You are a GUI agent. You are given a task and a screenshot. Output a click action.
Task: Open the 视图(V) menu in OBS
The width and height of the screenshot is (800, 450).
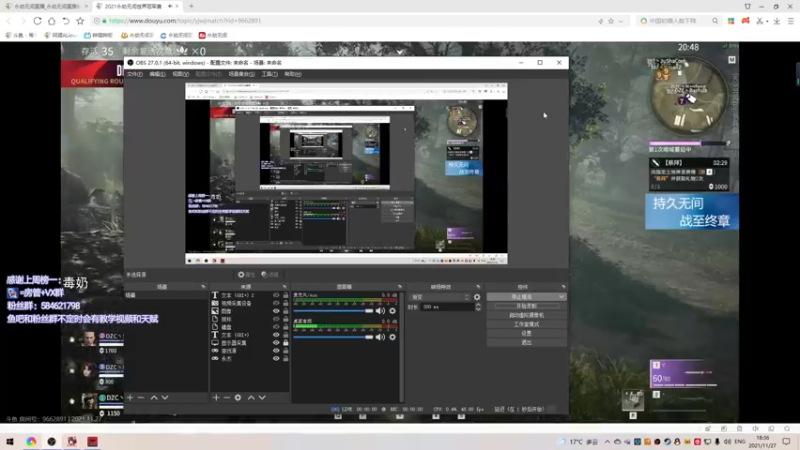181,74
